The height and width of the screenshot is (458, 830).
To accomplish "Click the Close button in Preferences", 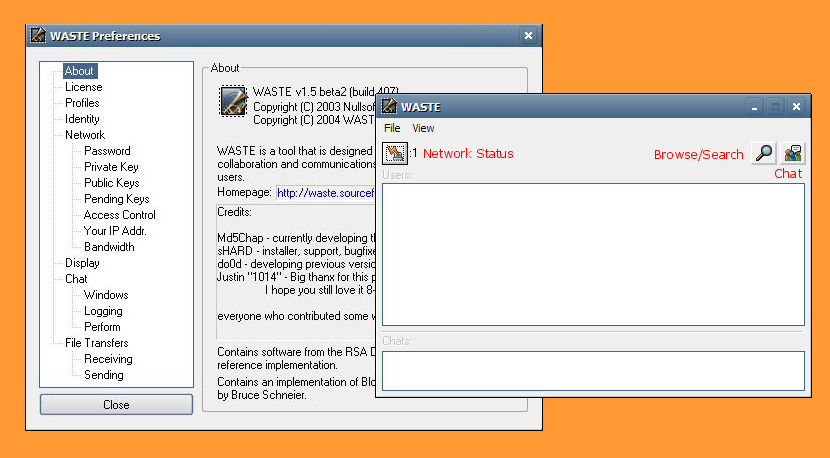I will (x=116, y=405).
